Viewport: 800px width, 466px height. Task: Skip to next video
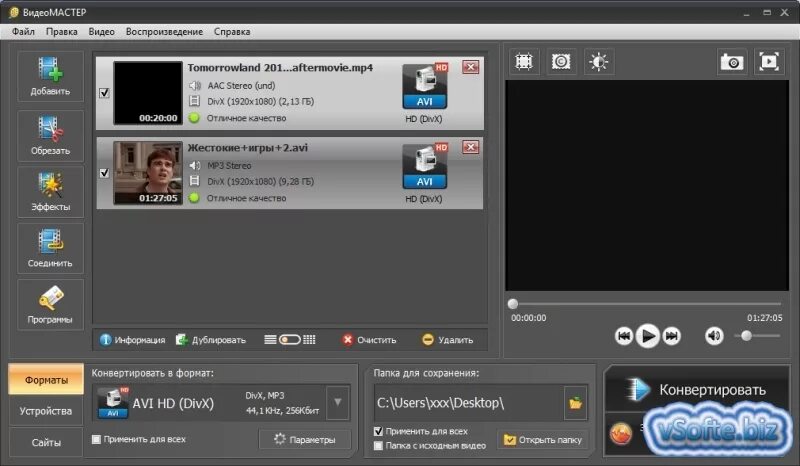click(x=671, y=336)
